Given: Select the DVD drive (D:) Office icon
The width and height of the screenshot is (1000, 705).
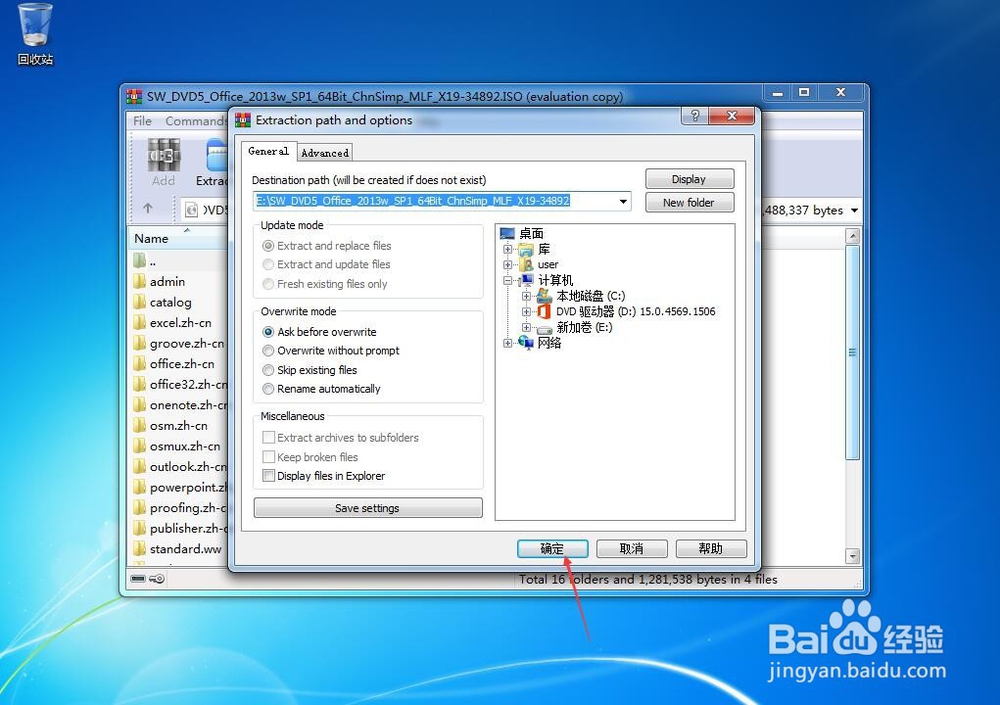Looking at the screenshot, I should pos(543,311).
